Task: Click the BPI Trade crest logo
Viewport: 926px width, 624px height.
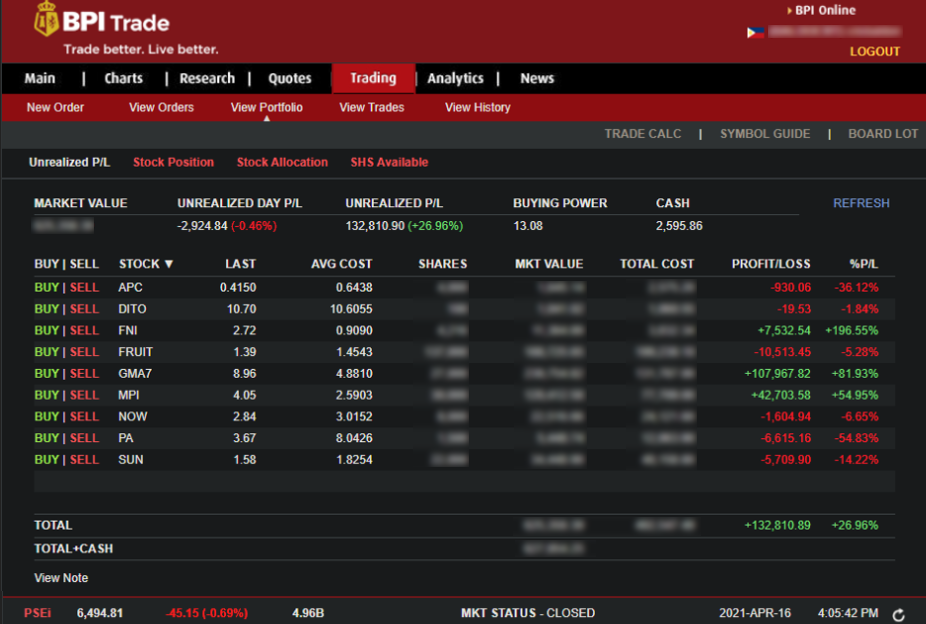Action: [46, 19]
